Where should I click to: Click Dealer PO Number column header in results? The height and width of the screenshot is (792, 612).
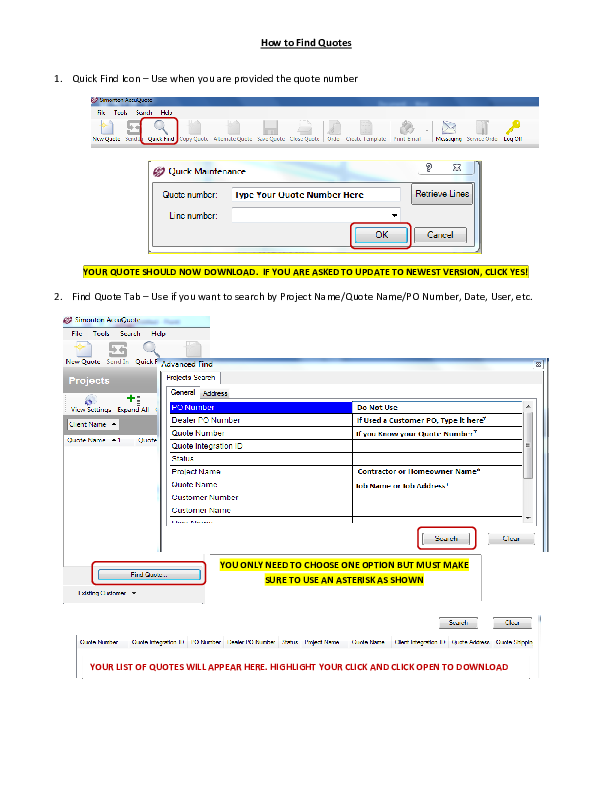click(251, 642)
